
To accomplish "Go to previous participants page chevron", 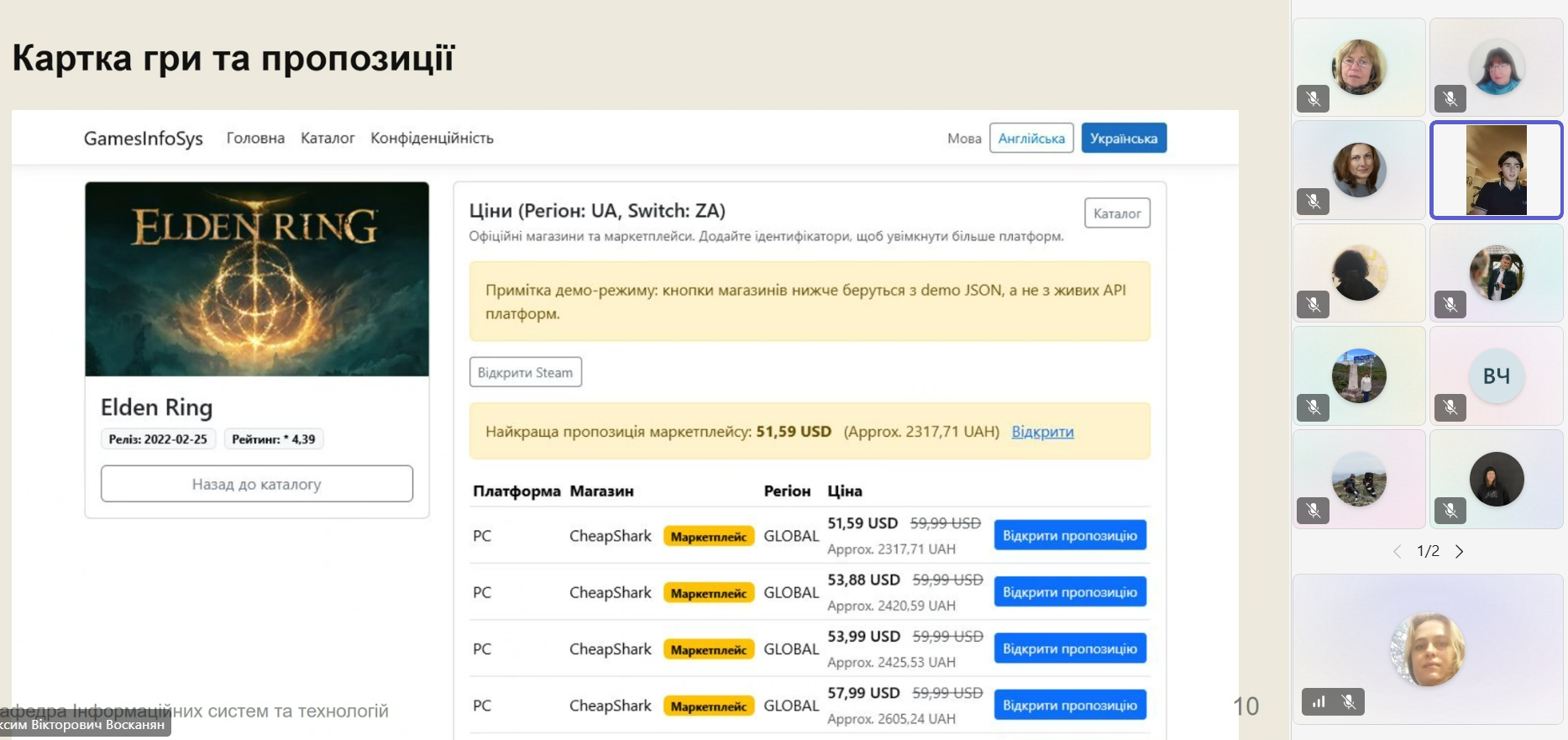I will 1397,551.
